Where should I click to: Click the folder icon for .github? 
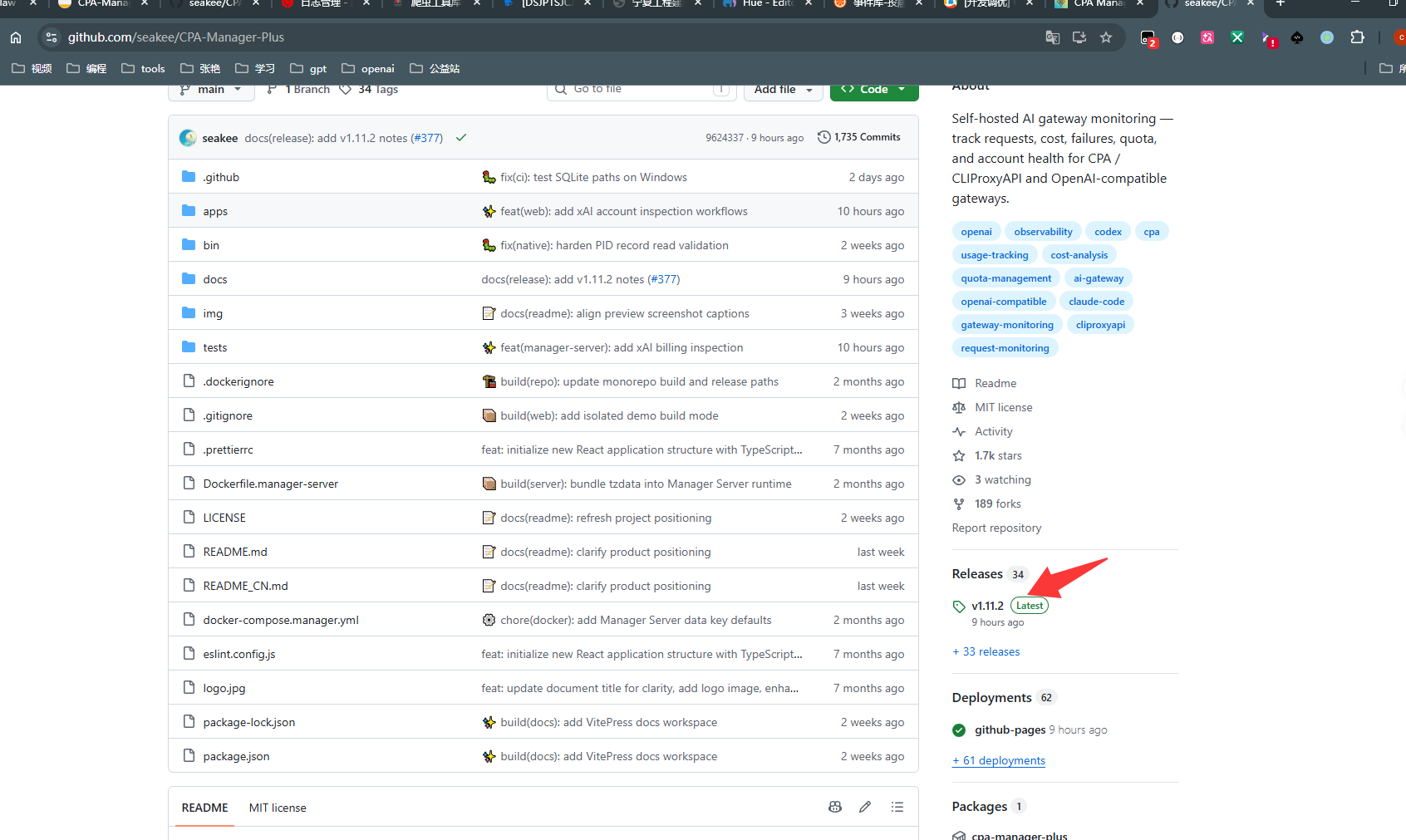click(x=189, y=177)
